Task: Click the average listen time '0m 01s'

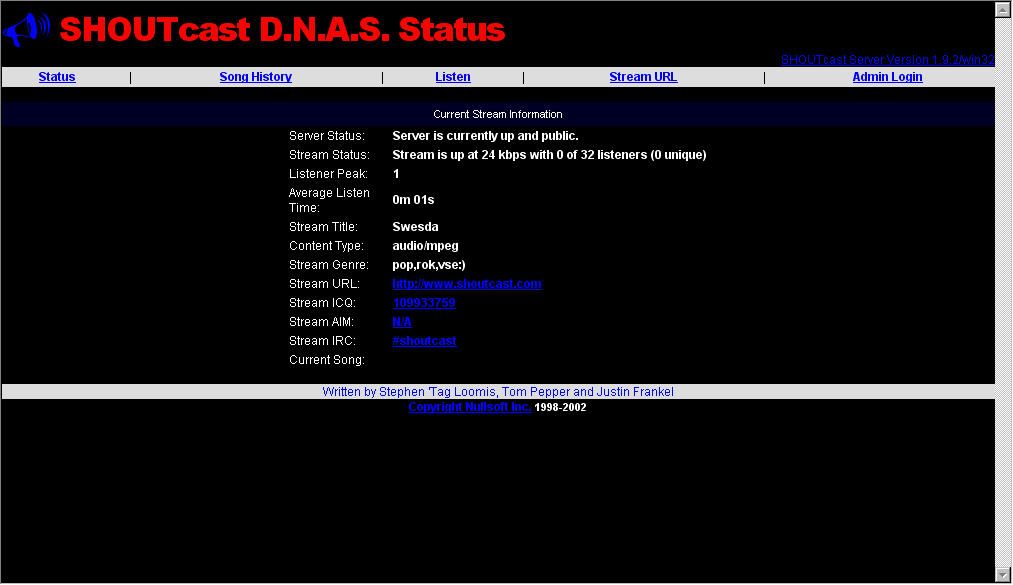Action: coord(413,200)
